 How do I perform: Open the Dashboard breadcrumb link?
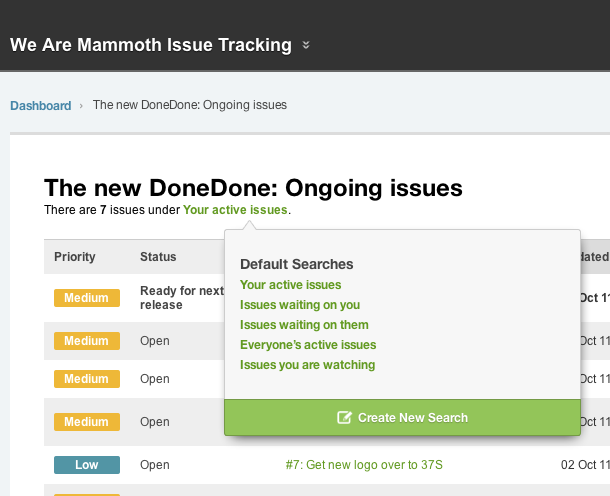(41, 105)
